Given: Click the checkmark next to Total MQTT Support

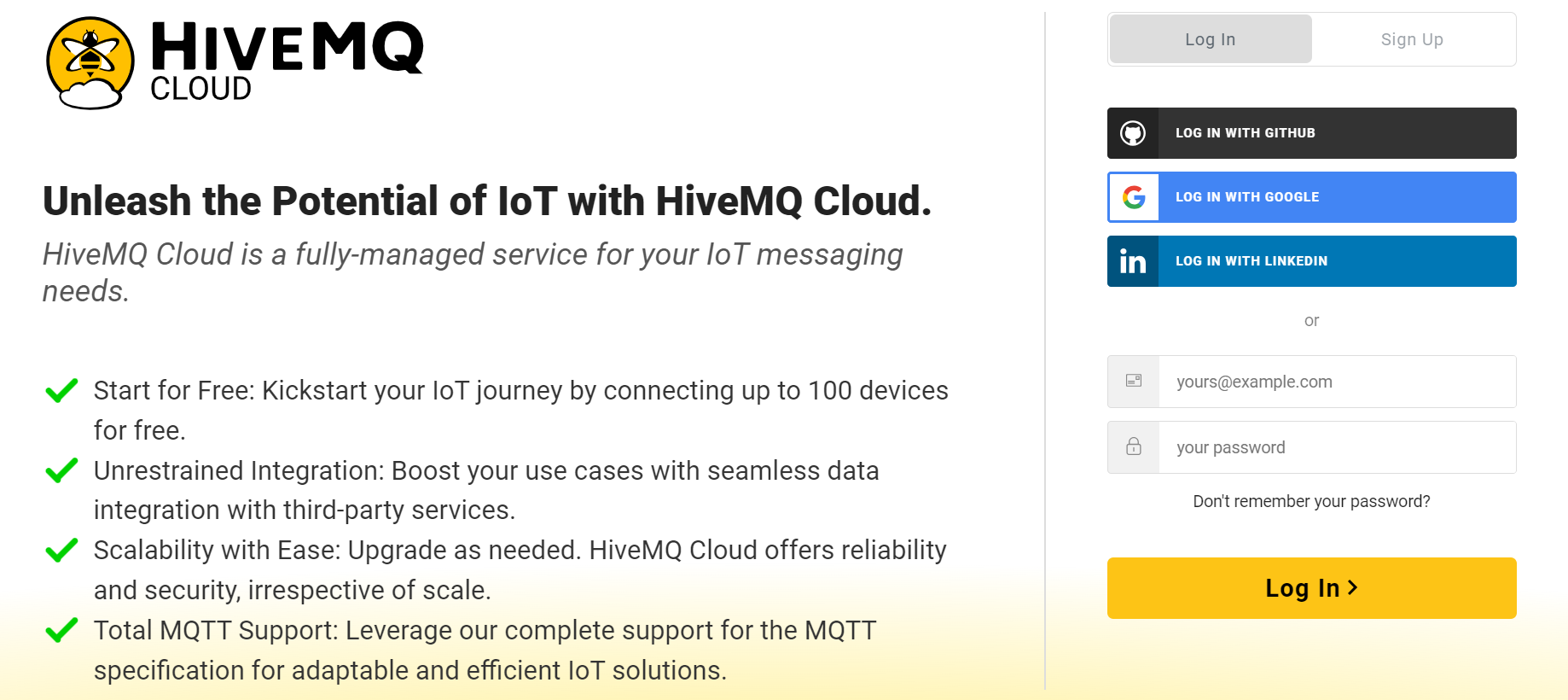Looking at the screenshot, I should [x=61, y=631].
